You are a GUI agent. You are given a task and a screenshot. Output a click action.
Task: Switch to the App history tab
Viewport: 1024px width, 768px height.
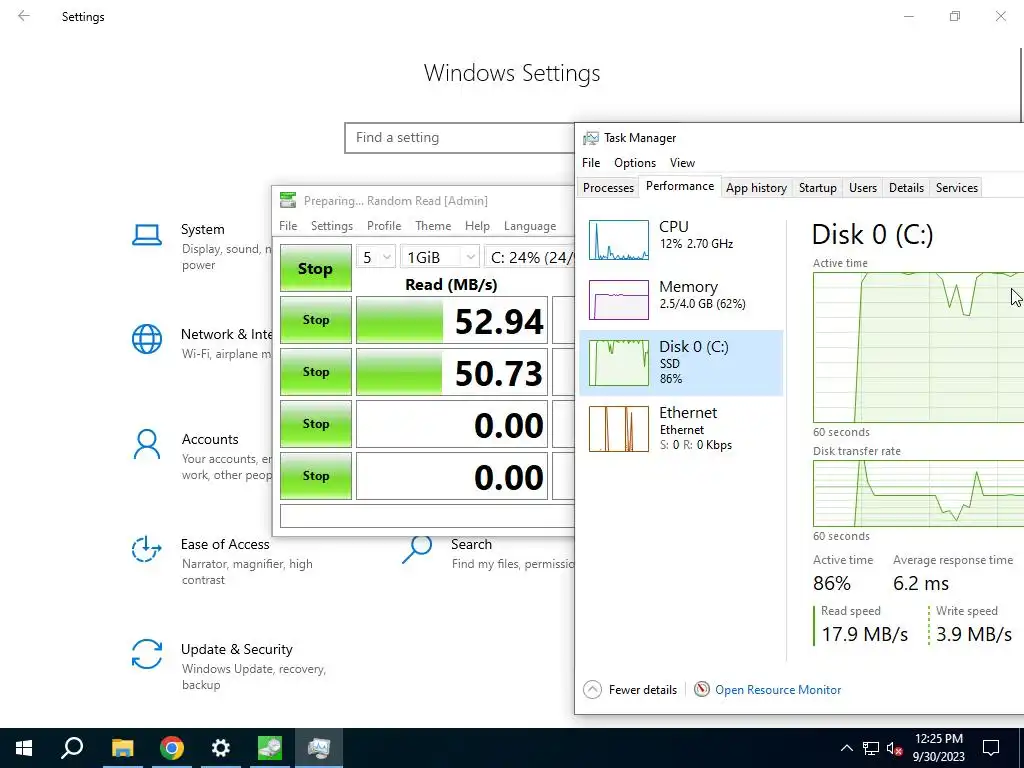(756, 187)
